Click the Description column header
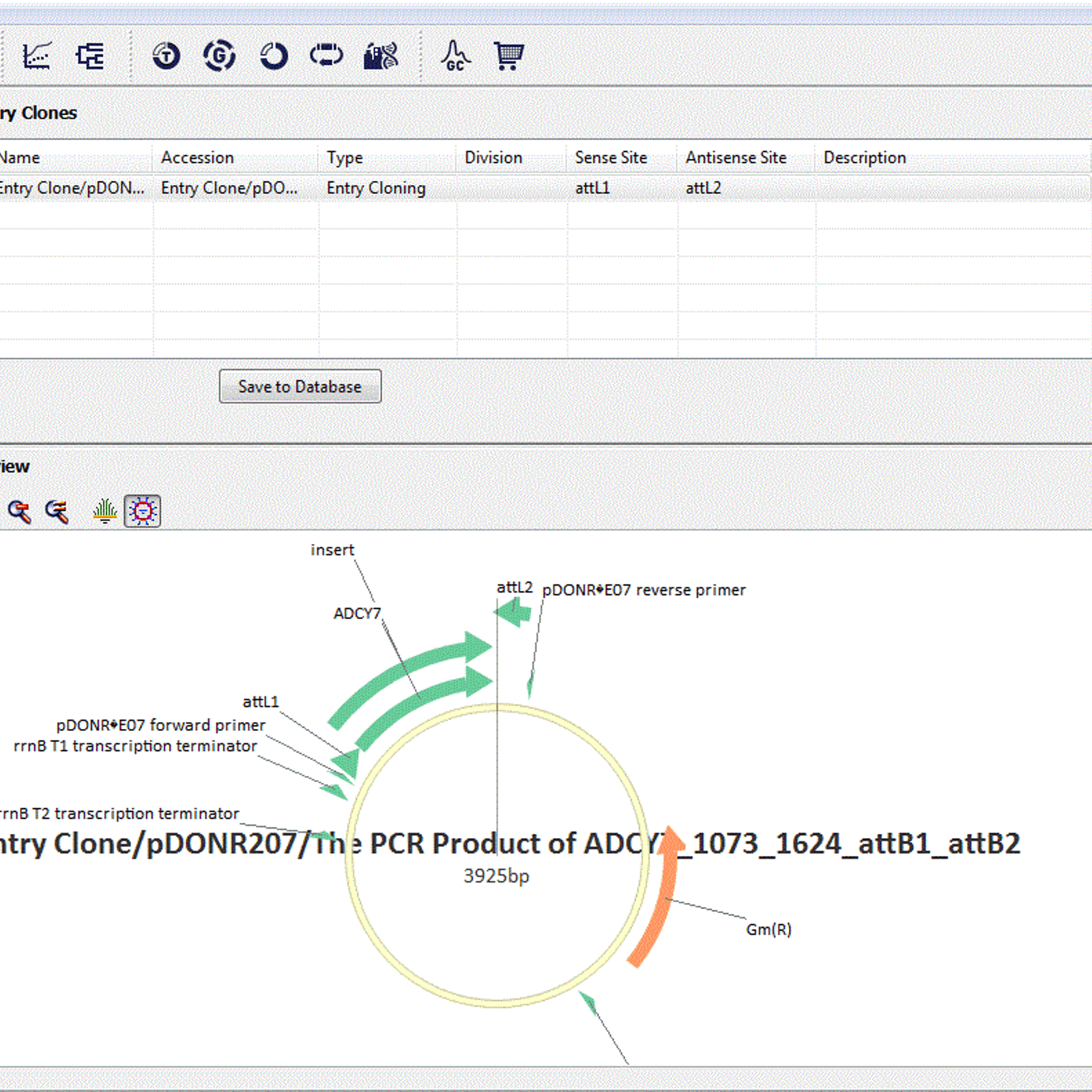The width and height of the screenshot is (1092, 1092). [x=953, y=158]
